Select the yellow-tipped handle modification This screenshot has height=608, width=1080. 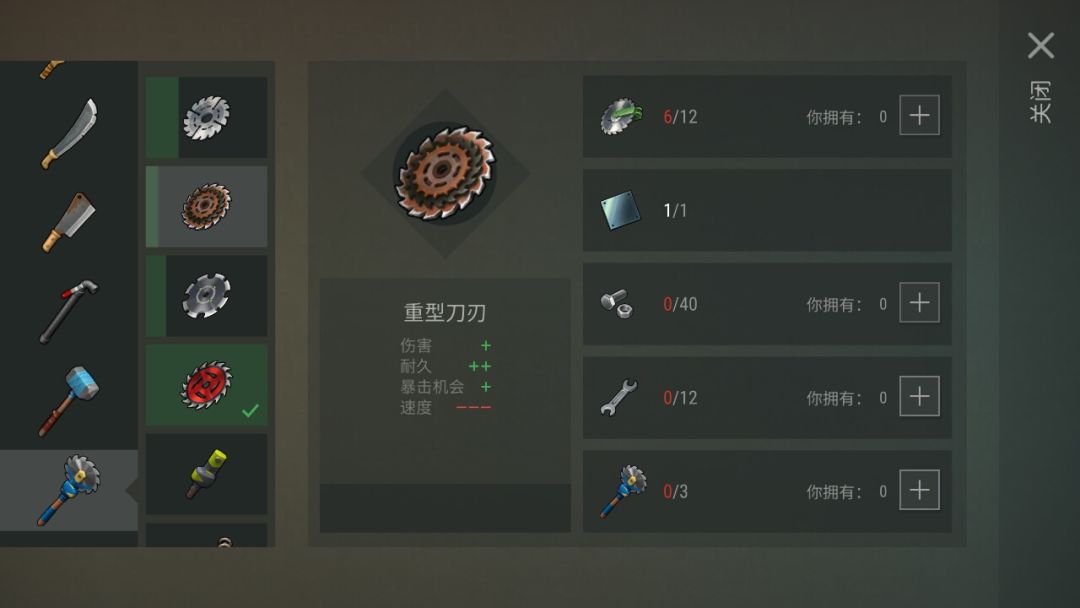207,474
